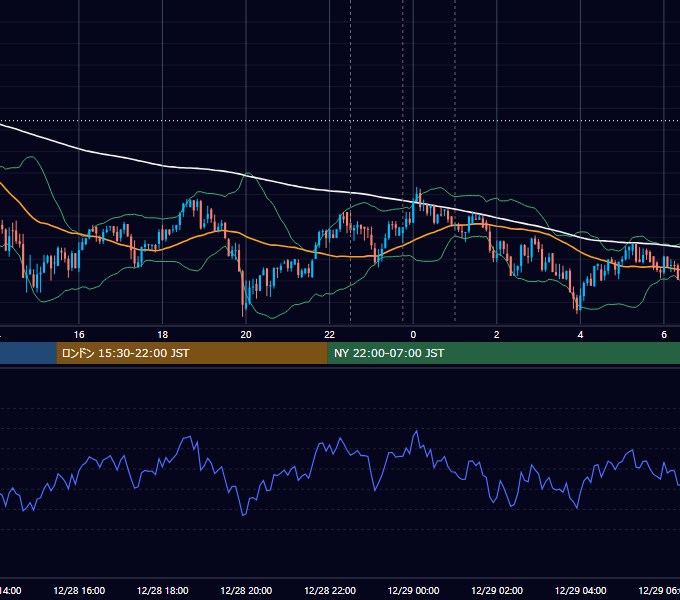Click the 6 hour axis label
Image resolution: width=680 pixels, height=600 pixels.
[x=664, y=335]
